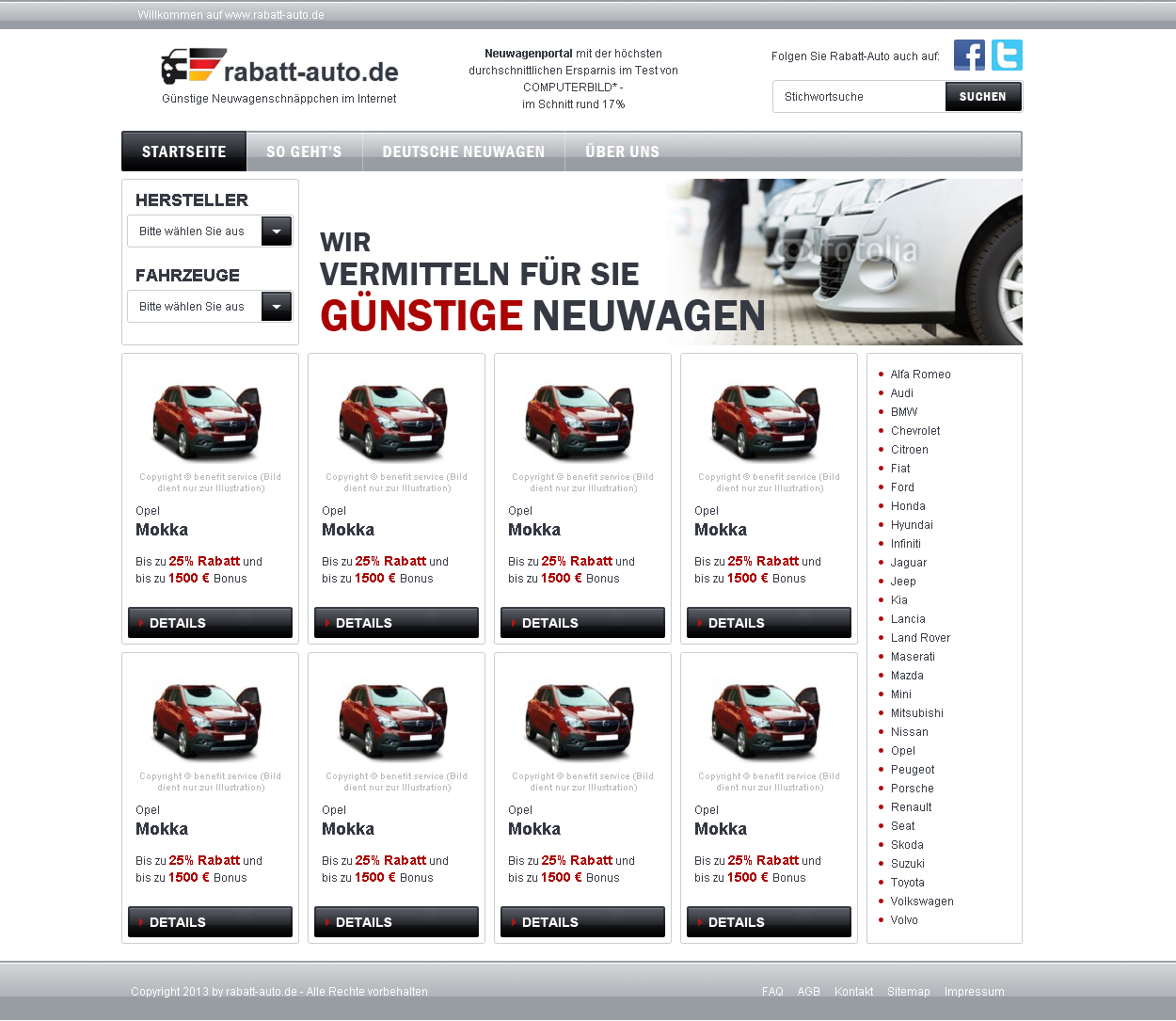Open the Facebook page icon
The image size is (1176, 1021).
coord(969,56)
